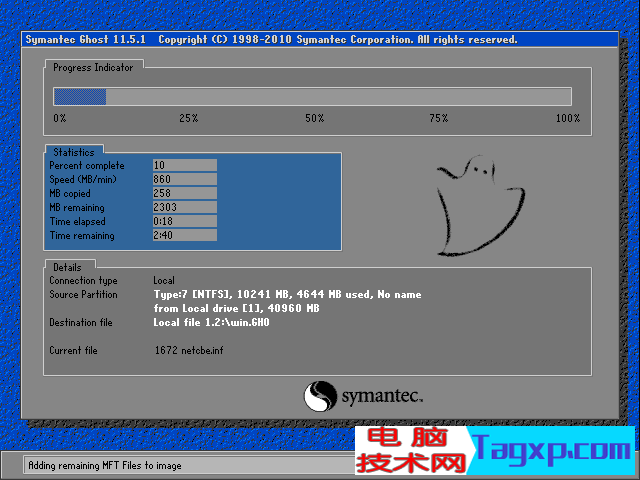Click the Time remaining label

tap(82, 236)
